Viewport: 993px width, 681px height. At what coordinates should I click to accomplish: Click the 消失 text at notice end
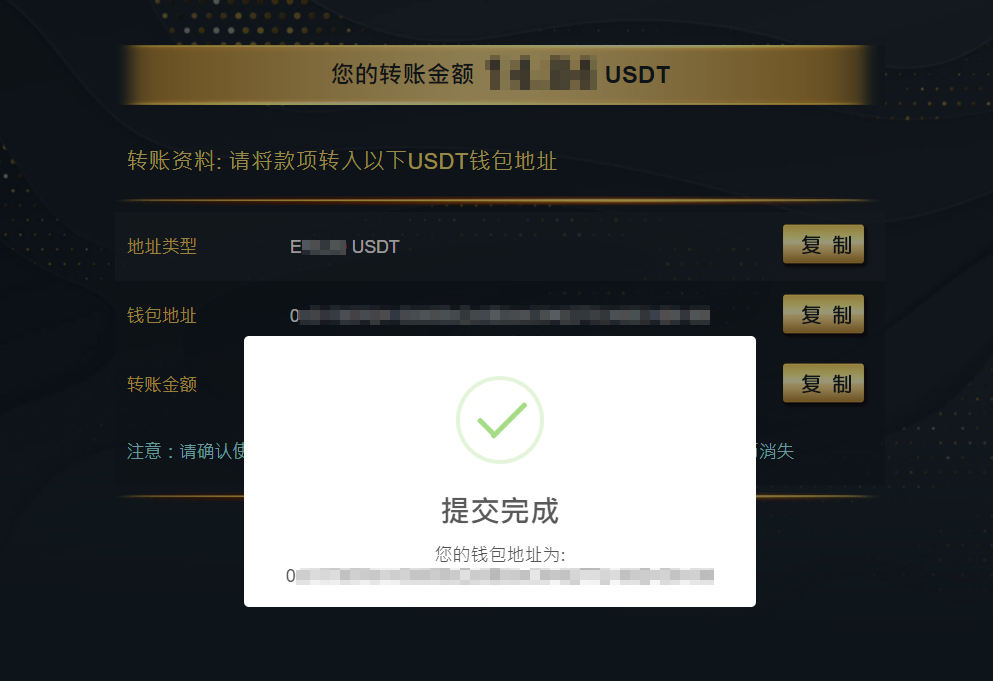[x=775, y=451]
